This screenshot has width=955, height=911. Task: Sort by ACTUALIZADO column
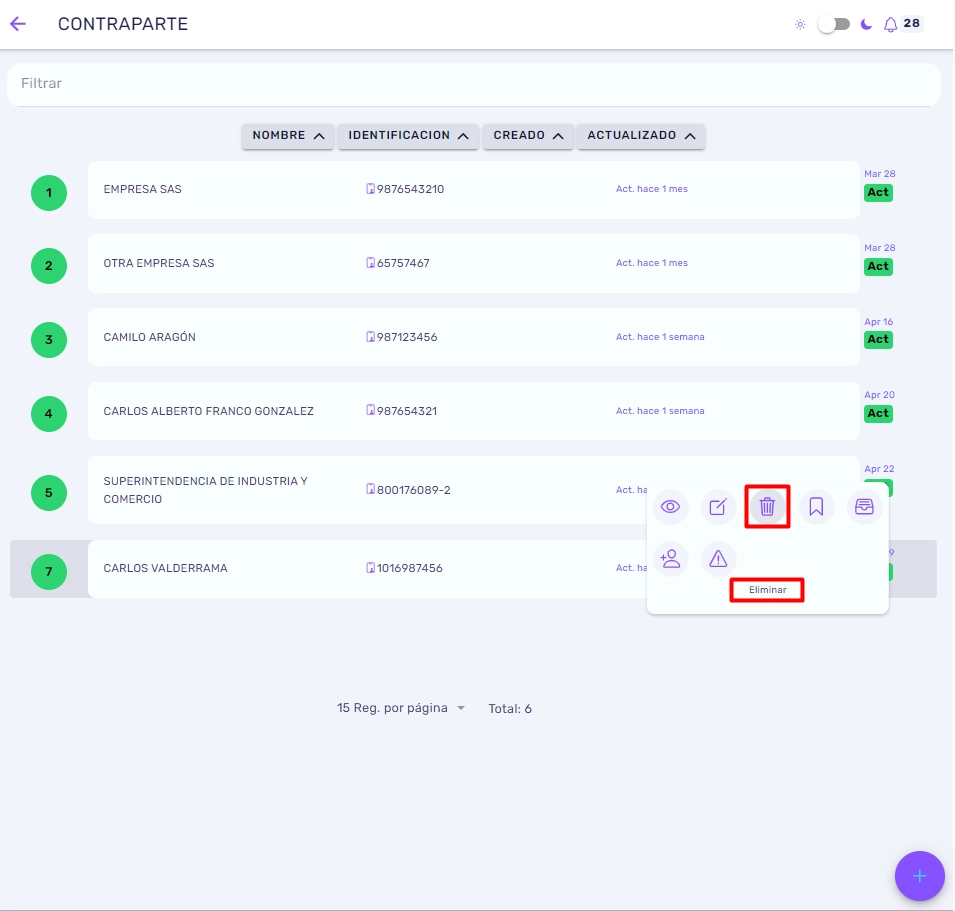pyautogui.click(x=641, y=136)
